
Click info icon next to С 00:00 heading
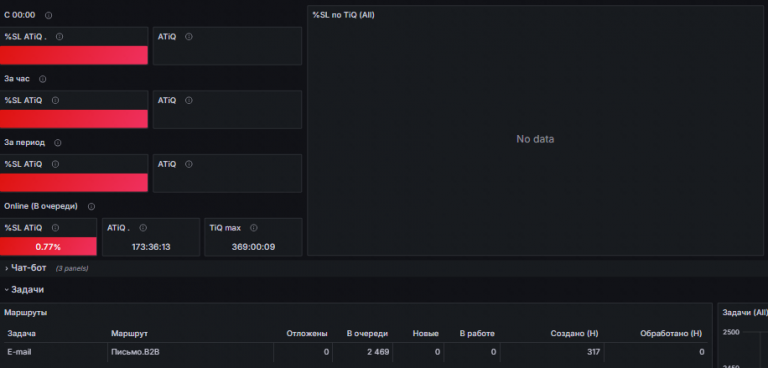point(48,16)
